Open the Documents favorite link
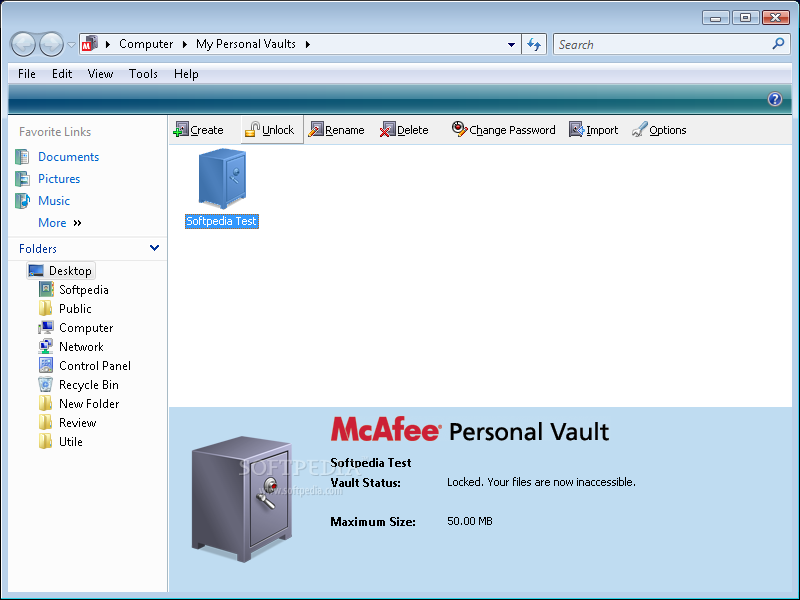Viewport: 800px width, 600px height. (68, 157)
